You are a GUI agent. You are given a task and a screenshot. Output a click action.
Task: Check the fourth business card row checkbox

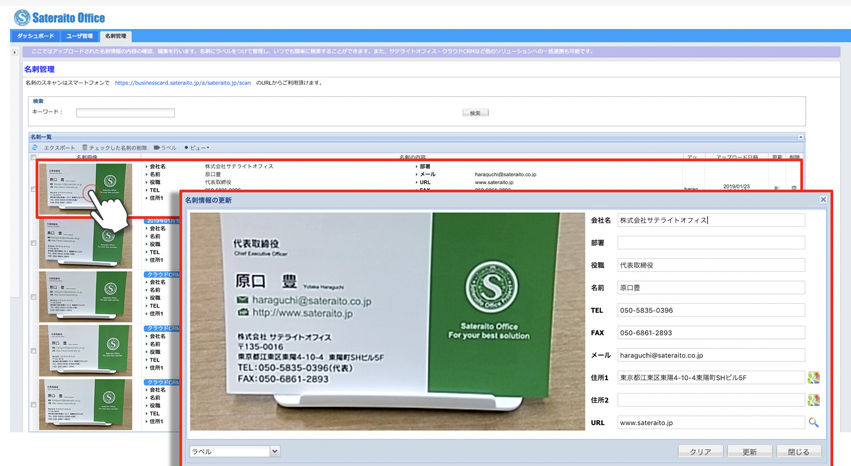(34, 350)
